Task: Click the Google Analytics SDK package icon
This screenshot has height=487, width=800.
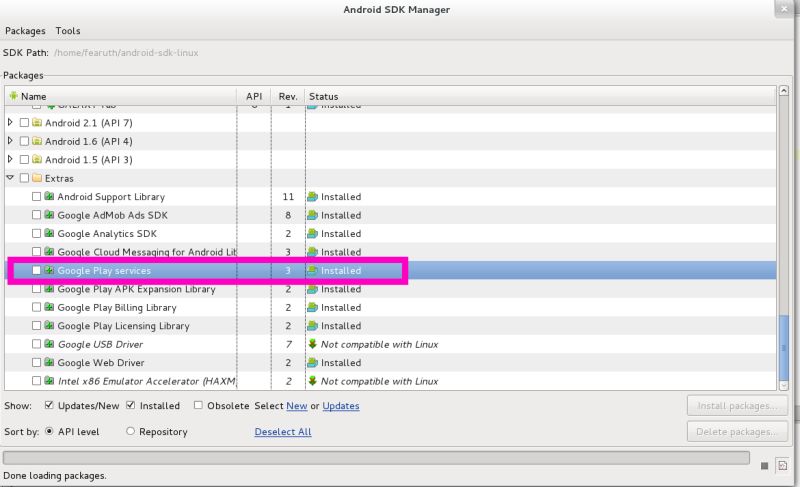Action: tap(49, 233)
